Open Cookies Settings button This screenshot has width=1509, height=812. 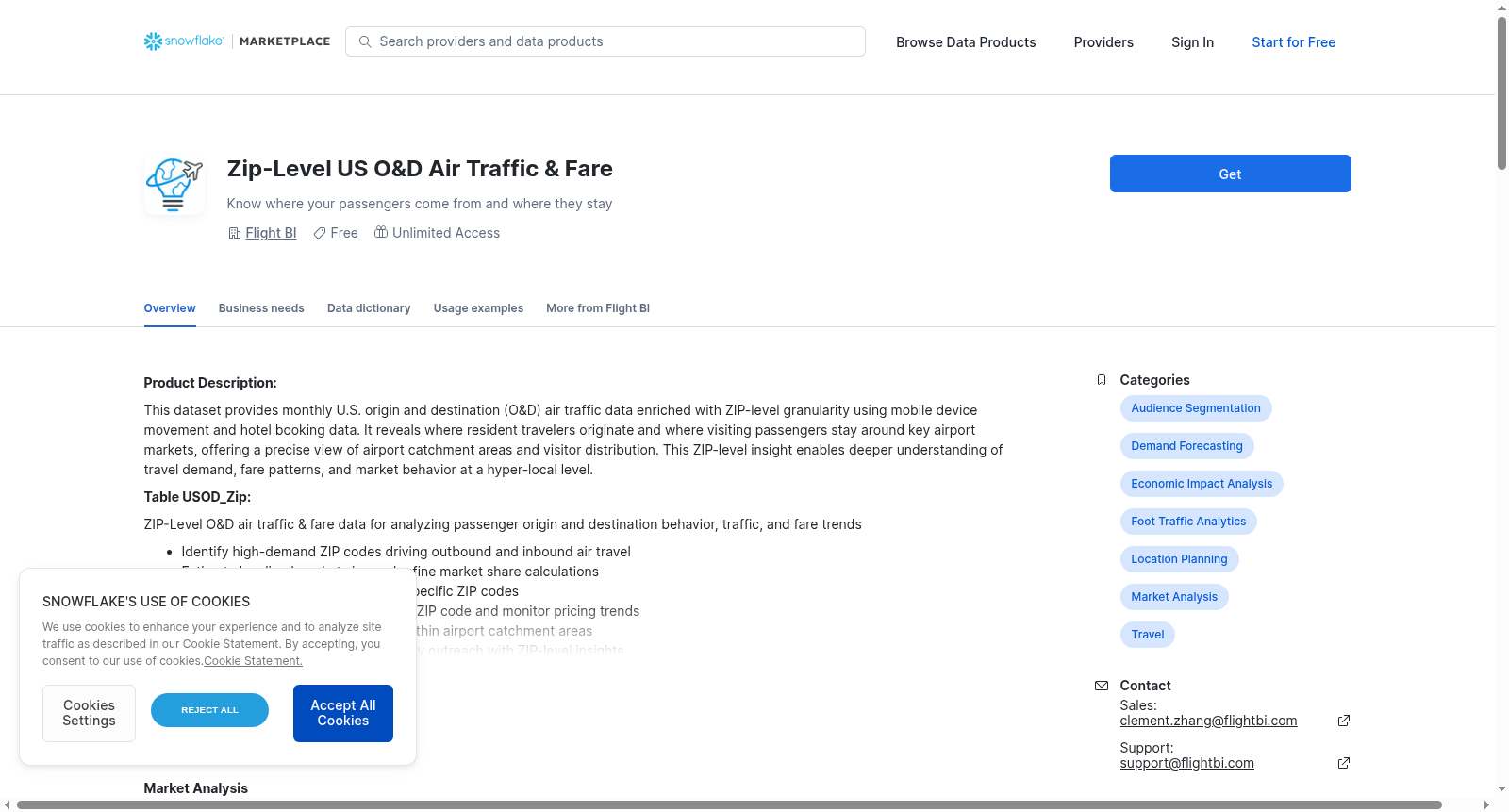(x=89, y=713)
